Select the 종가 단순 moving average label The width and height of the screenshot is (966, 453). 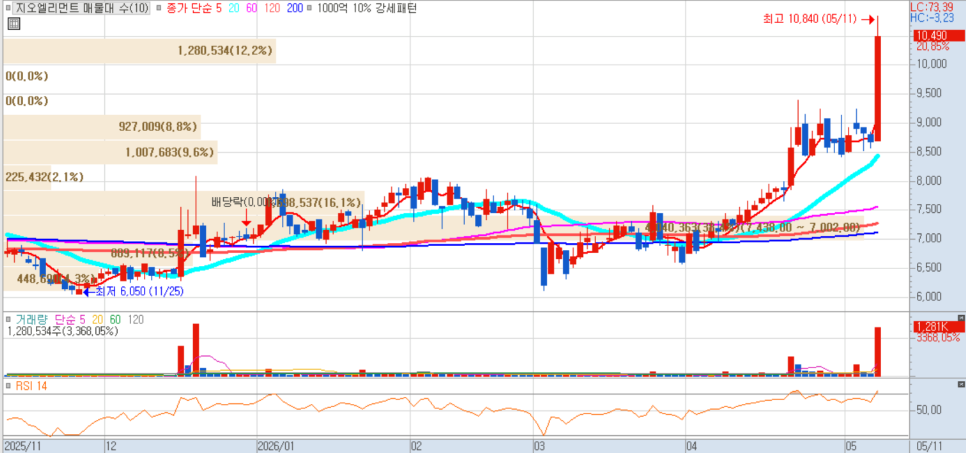click(x=190, y=9)
